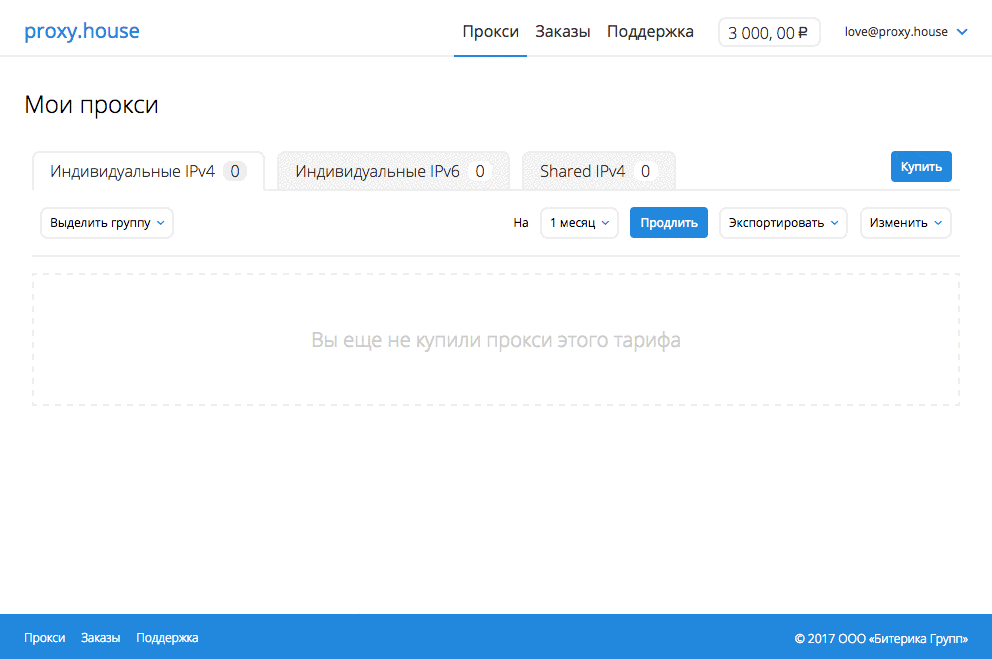The height and width of the screenshot is (659, 992).
Task: Click the 3 000,00 ₽ balance button
Action: (x=769, y=32)
